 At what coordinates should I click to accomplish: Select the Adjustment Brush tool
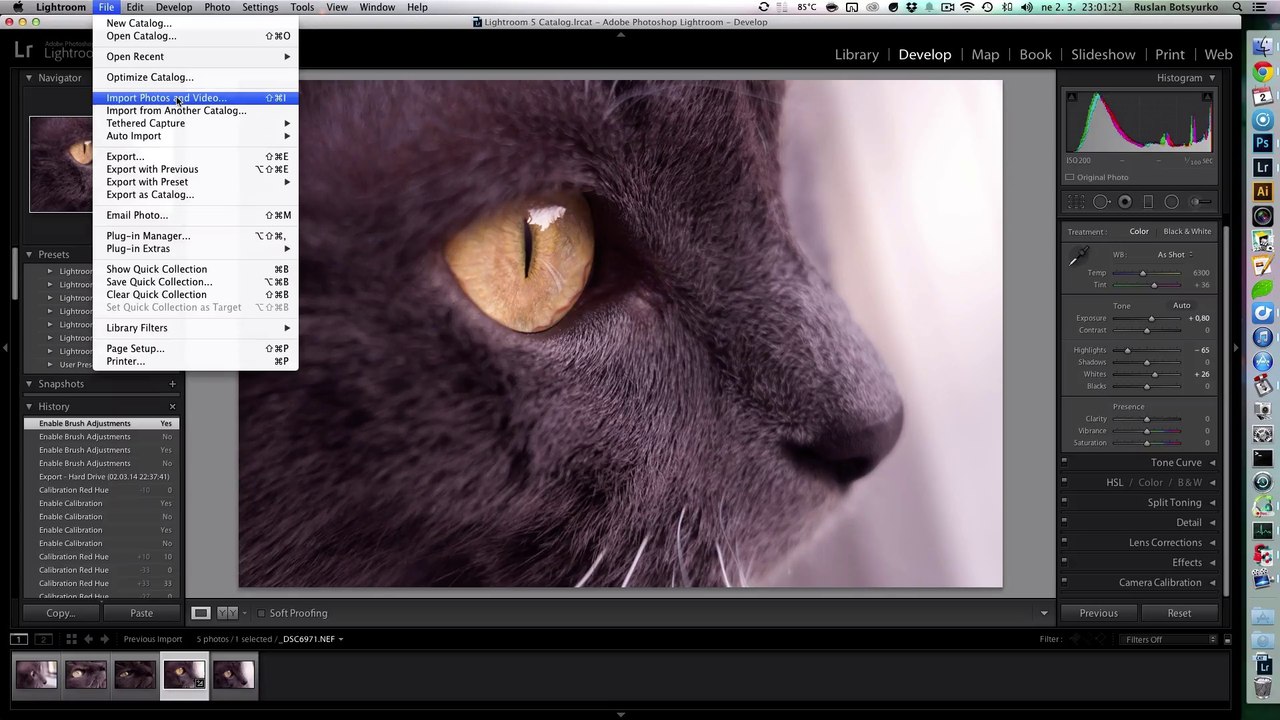click(x=1200, y=202)
